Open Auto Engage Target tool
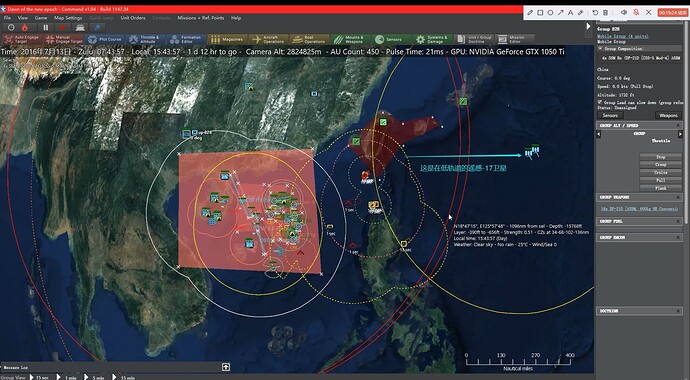690x380 pixels. 22,39
